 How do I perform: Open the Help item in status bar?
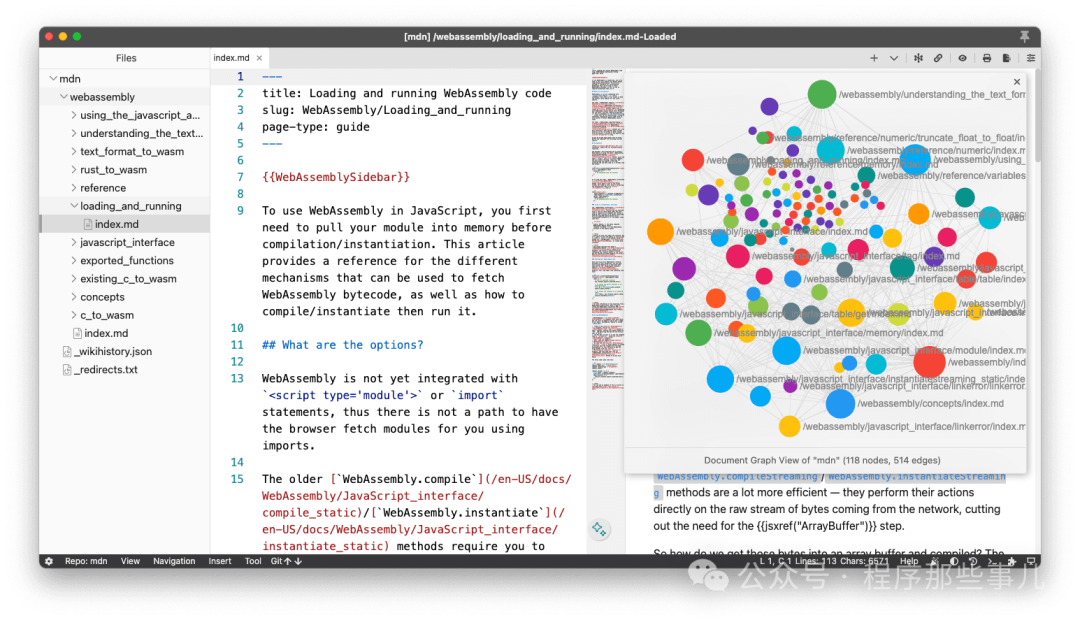909,561
